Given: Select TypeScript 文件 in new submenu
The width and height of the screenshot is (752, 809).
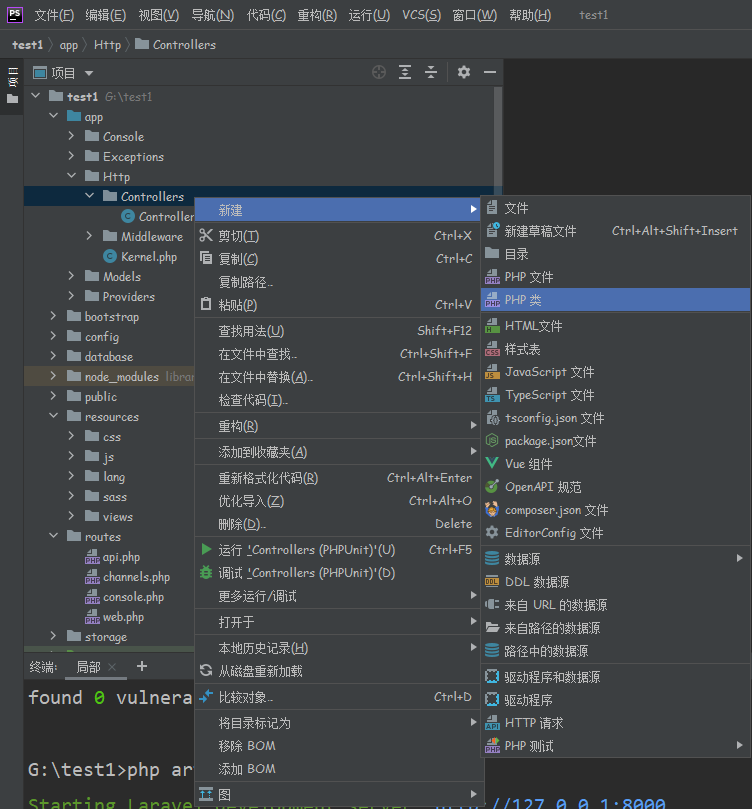Looking at the screenshot, I should coord(615,395).
